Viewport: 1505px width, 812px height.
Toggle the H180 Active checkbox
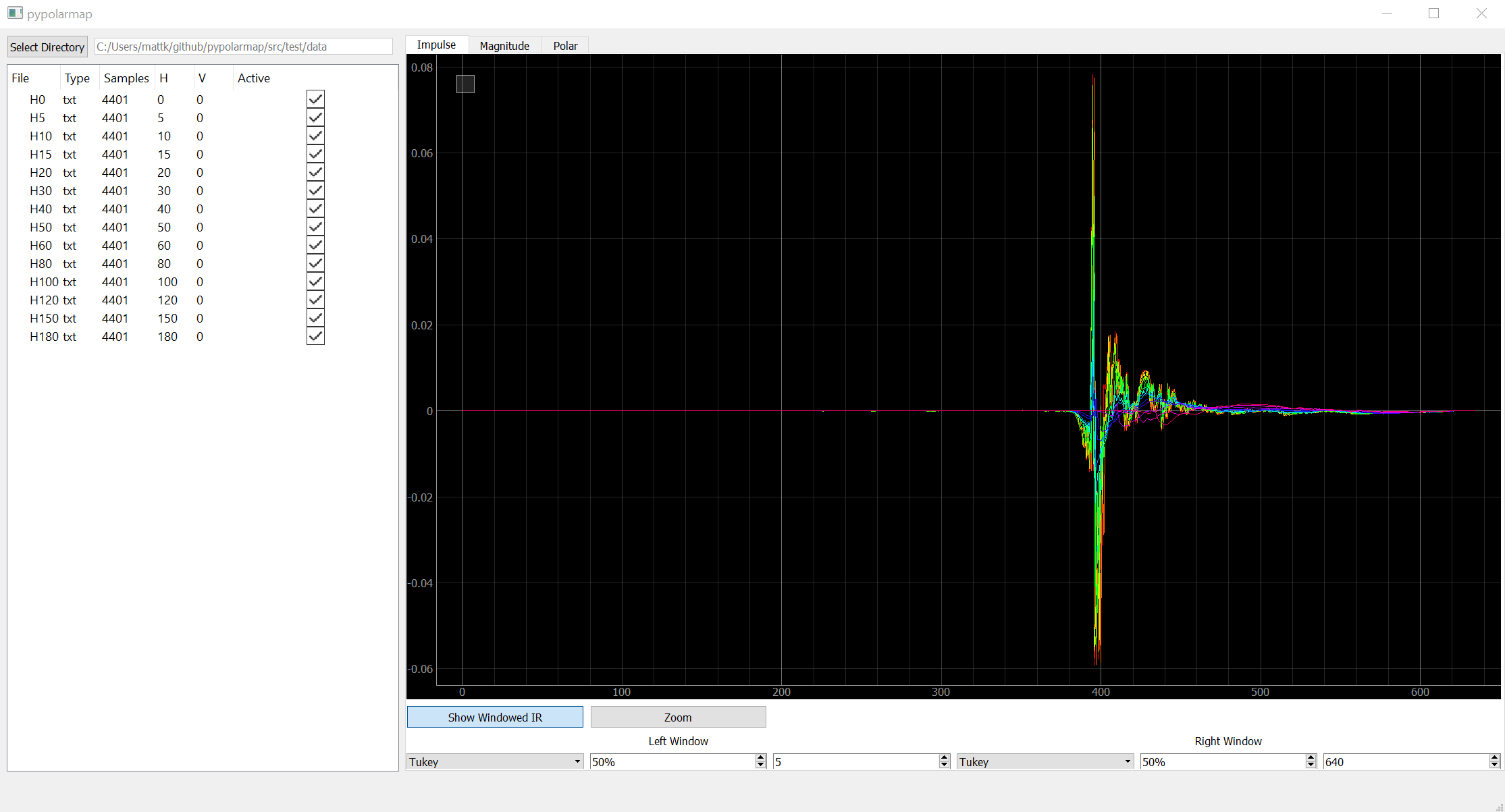pos(315,336)
